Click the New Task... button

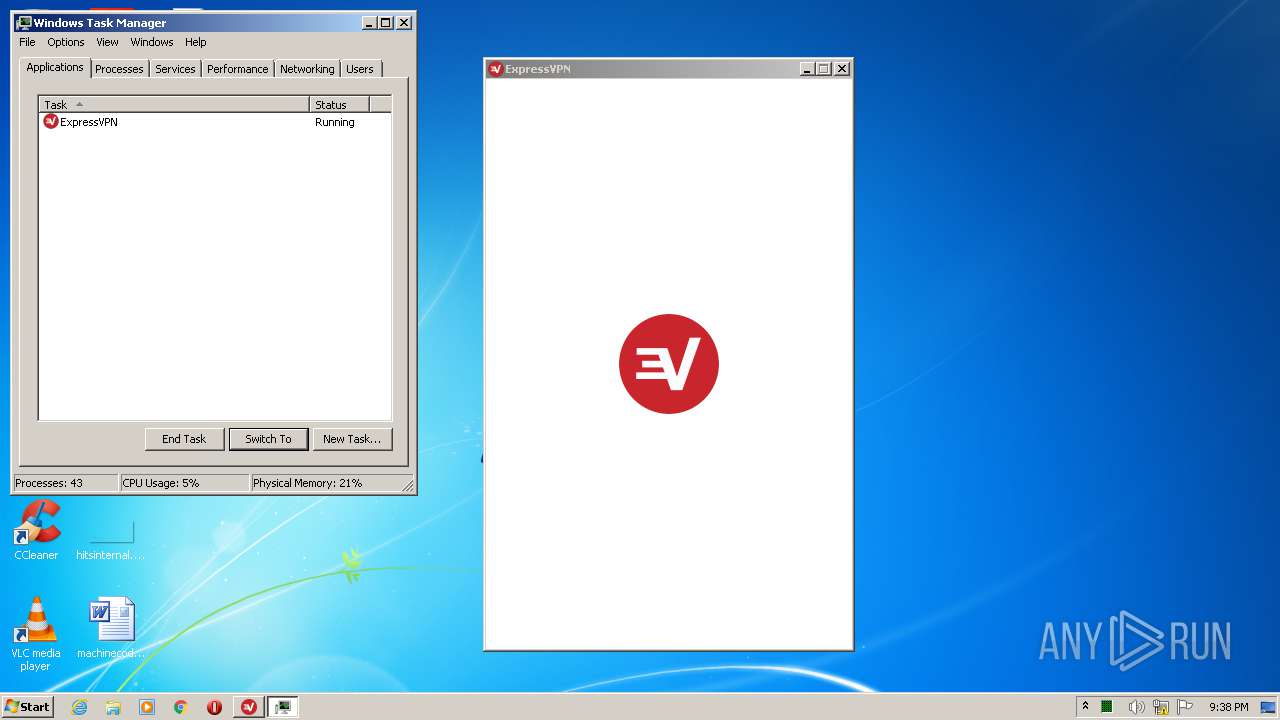click(x=352, y=439)
